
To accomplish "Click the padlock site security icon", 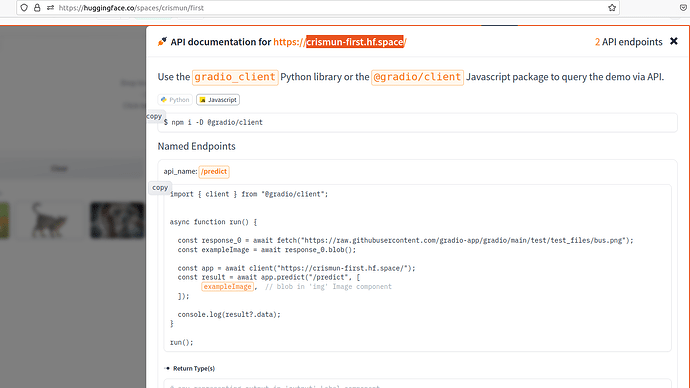I will point(37,7).
